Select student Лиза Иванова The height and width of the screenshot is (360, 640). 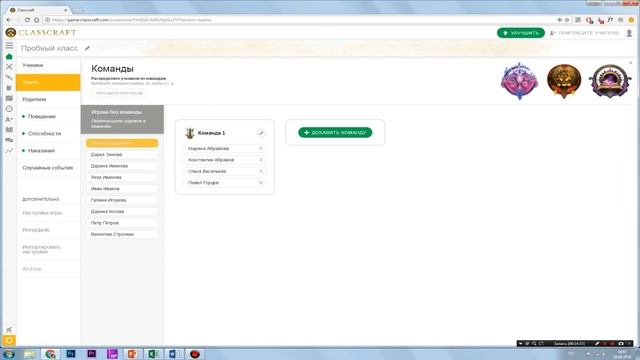tap(122, 178)
